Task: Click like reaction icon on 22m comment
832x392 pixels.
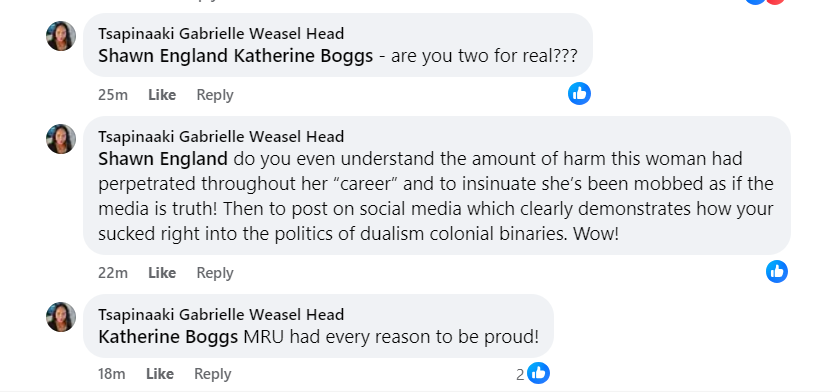Action: (776, 272)
